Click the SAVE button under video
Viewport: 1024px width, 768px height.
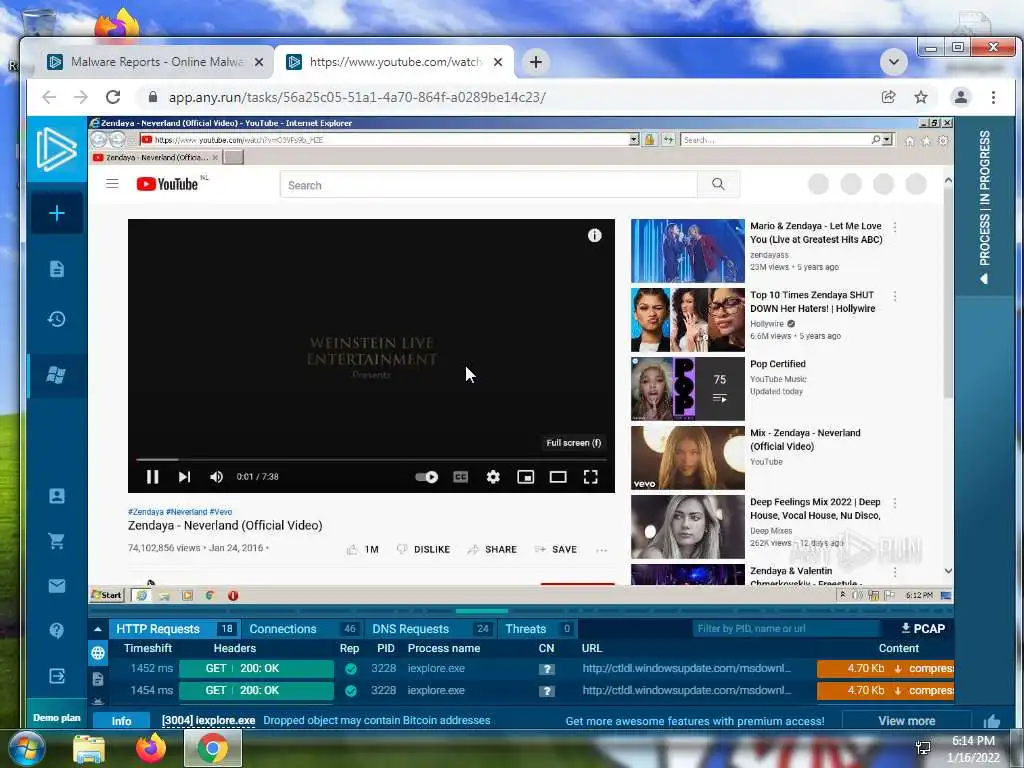556,549
